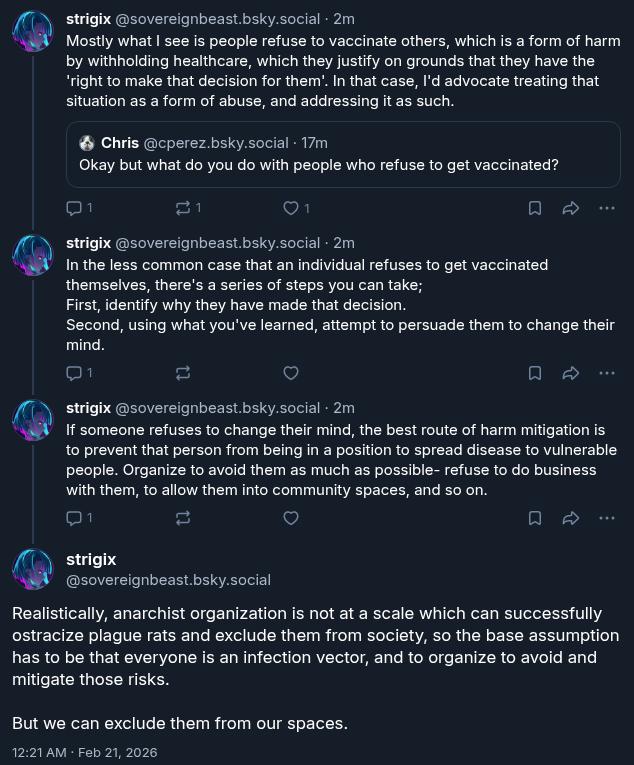Viewport: 634px width, 765px height.
Task: Click the @sovereignbeast.bsky.social handle in the main post
Action: [x=168, y=580]
